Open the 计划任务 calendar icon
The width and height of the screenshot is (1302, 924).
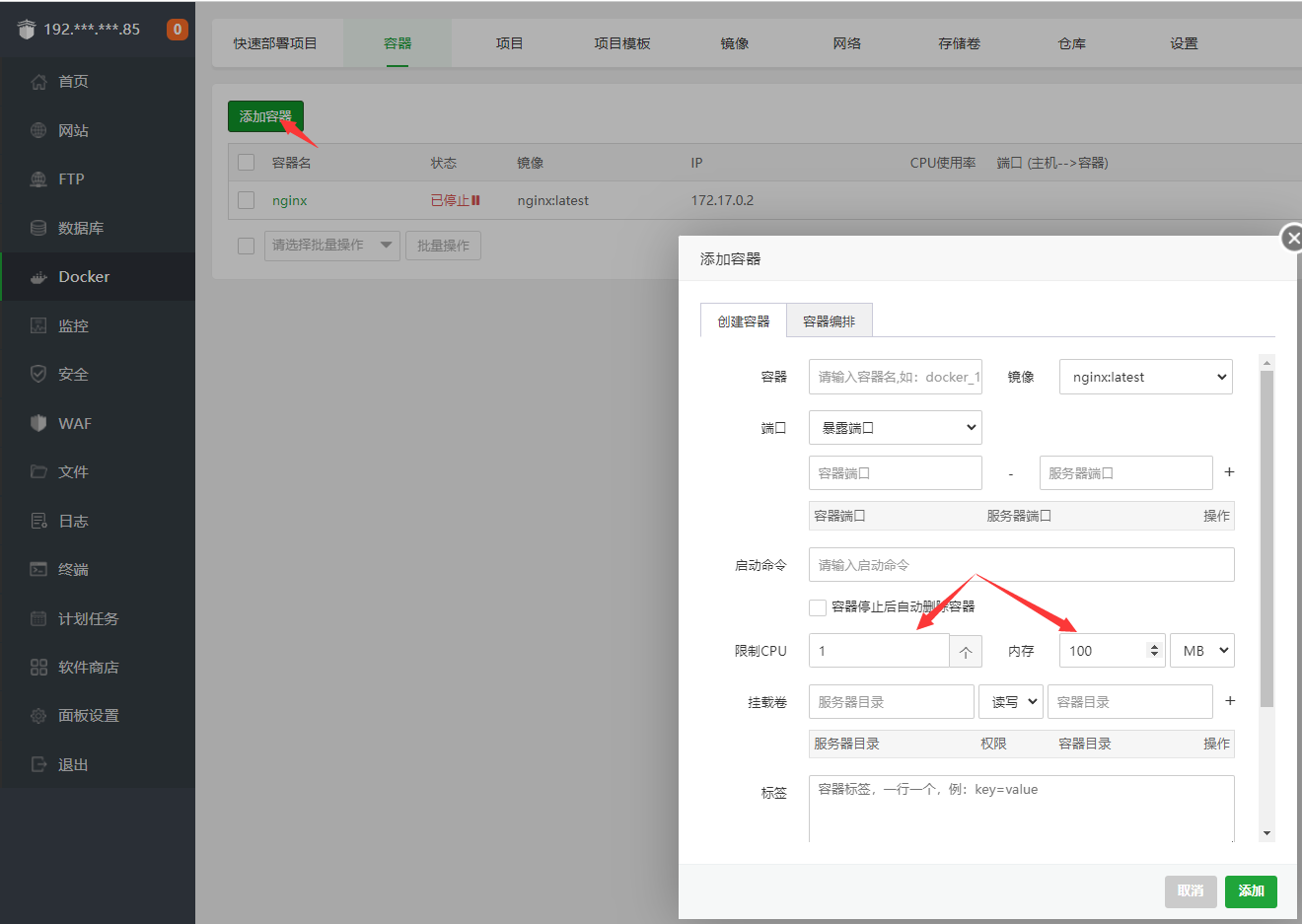point(38,618)
